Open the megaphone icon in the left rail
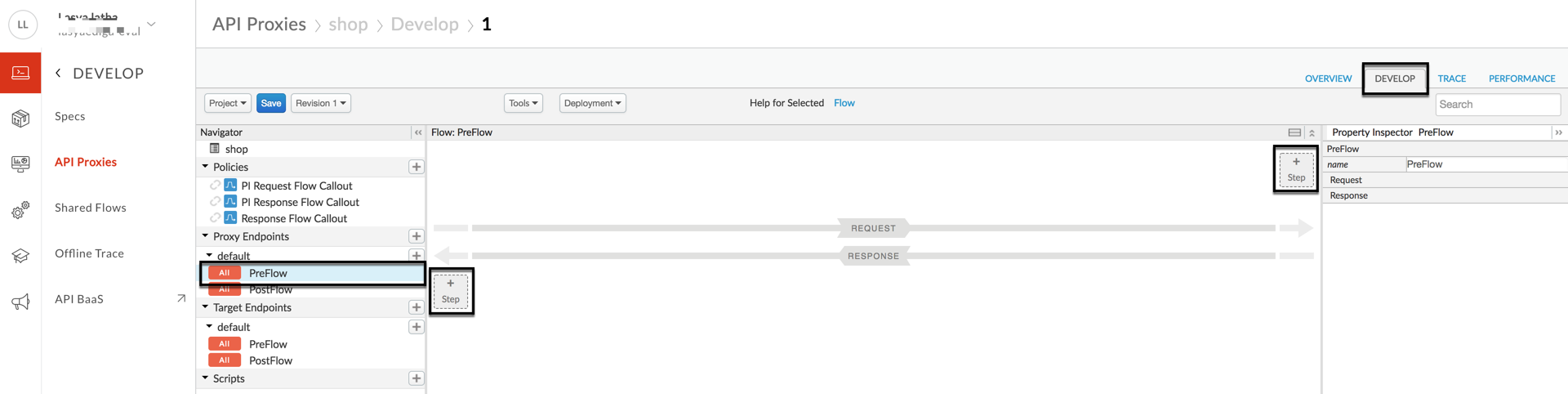This screenshot has height=394, width=1568. point(20,302)
